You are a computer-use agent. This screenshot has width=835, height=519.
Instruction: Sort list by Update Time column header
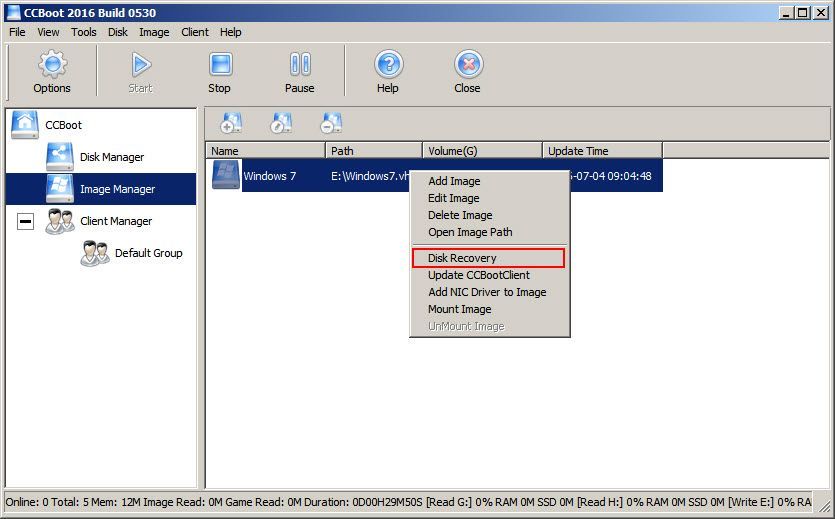(603, 151)
